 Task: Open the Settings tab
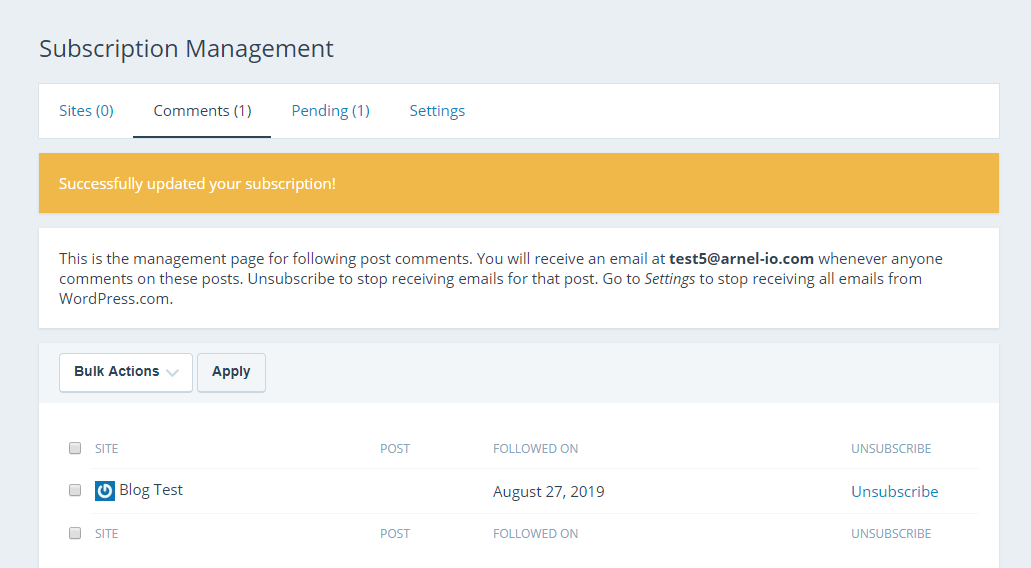(437, 111)
